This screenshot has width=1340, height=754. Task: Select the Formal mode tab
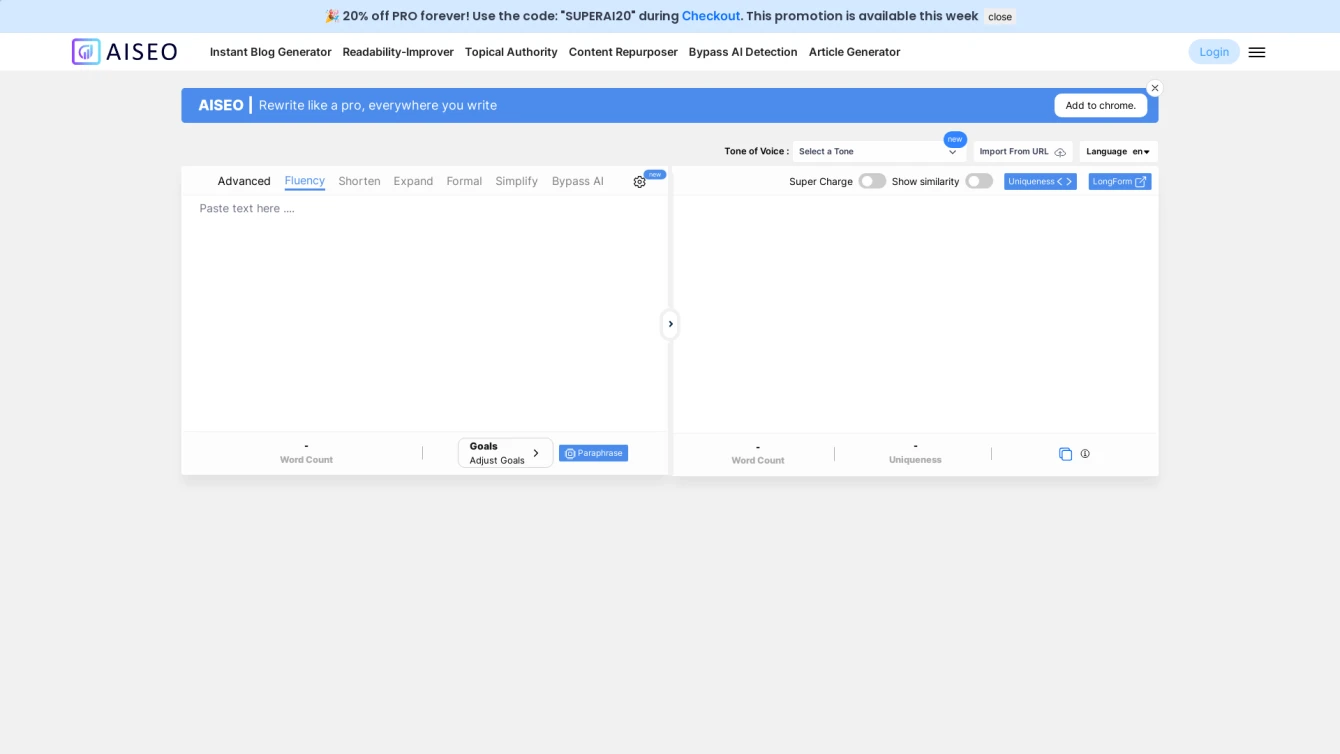(464, 181)
